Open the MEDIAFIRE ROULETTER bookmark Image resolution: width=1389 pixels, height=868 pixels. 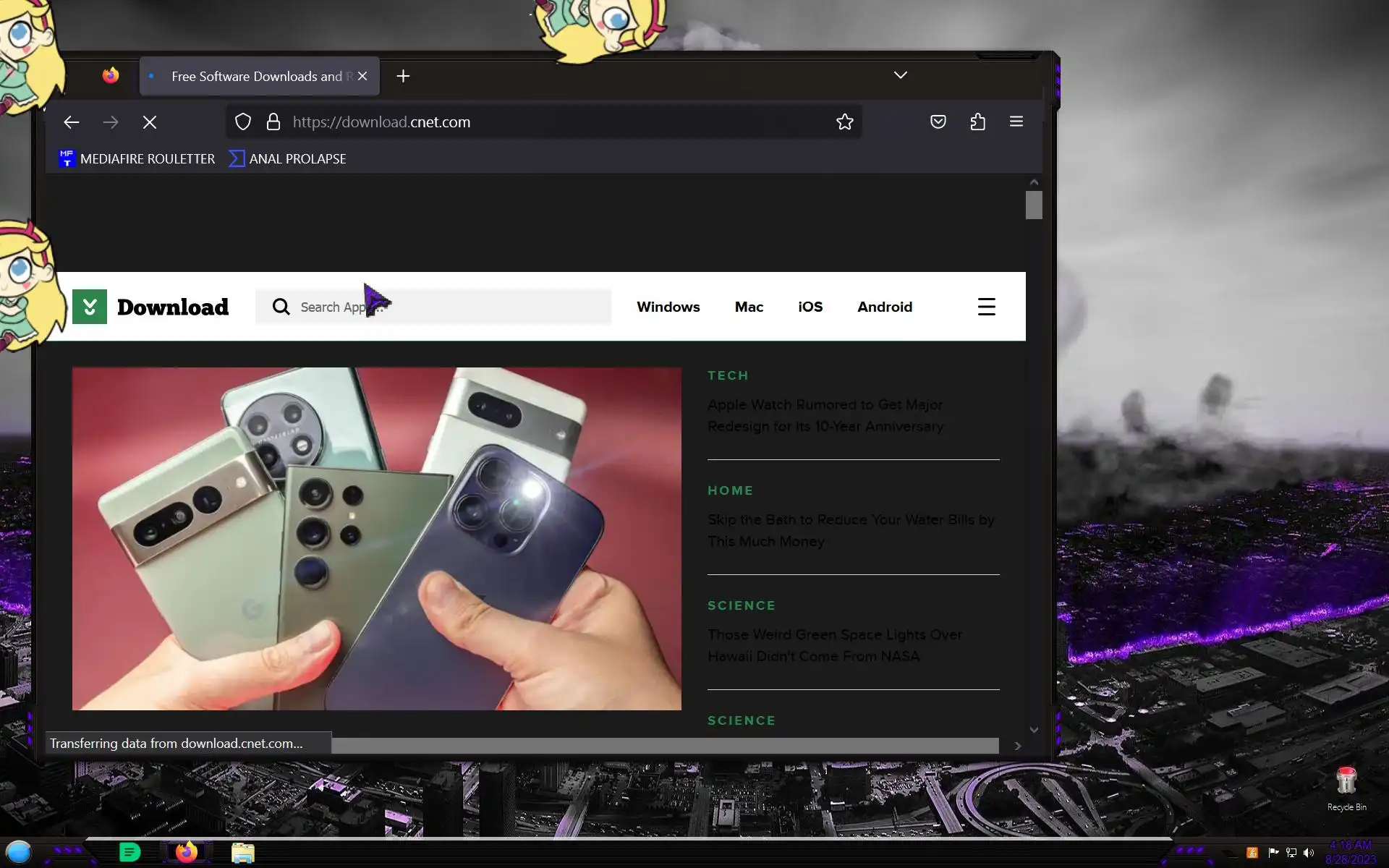pos(137,158)
